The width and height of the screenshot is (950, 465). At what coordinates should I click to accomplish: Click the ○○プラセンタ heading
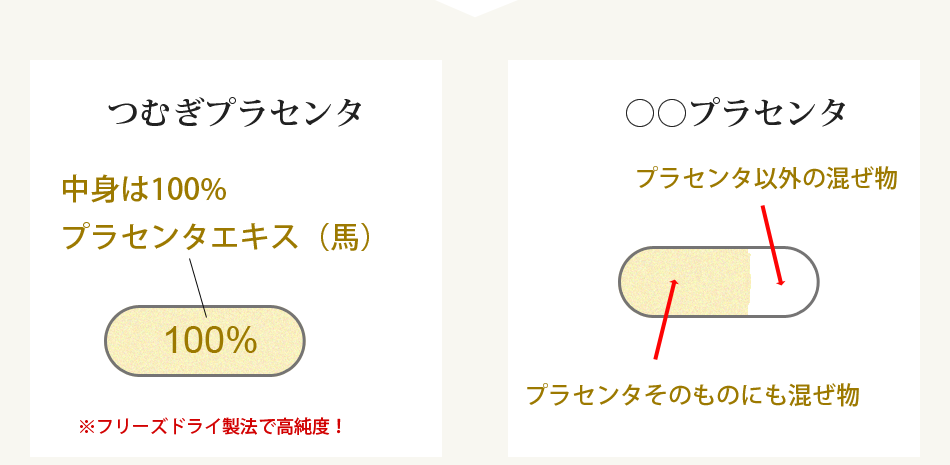[736, 113]
